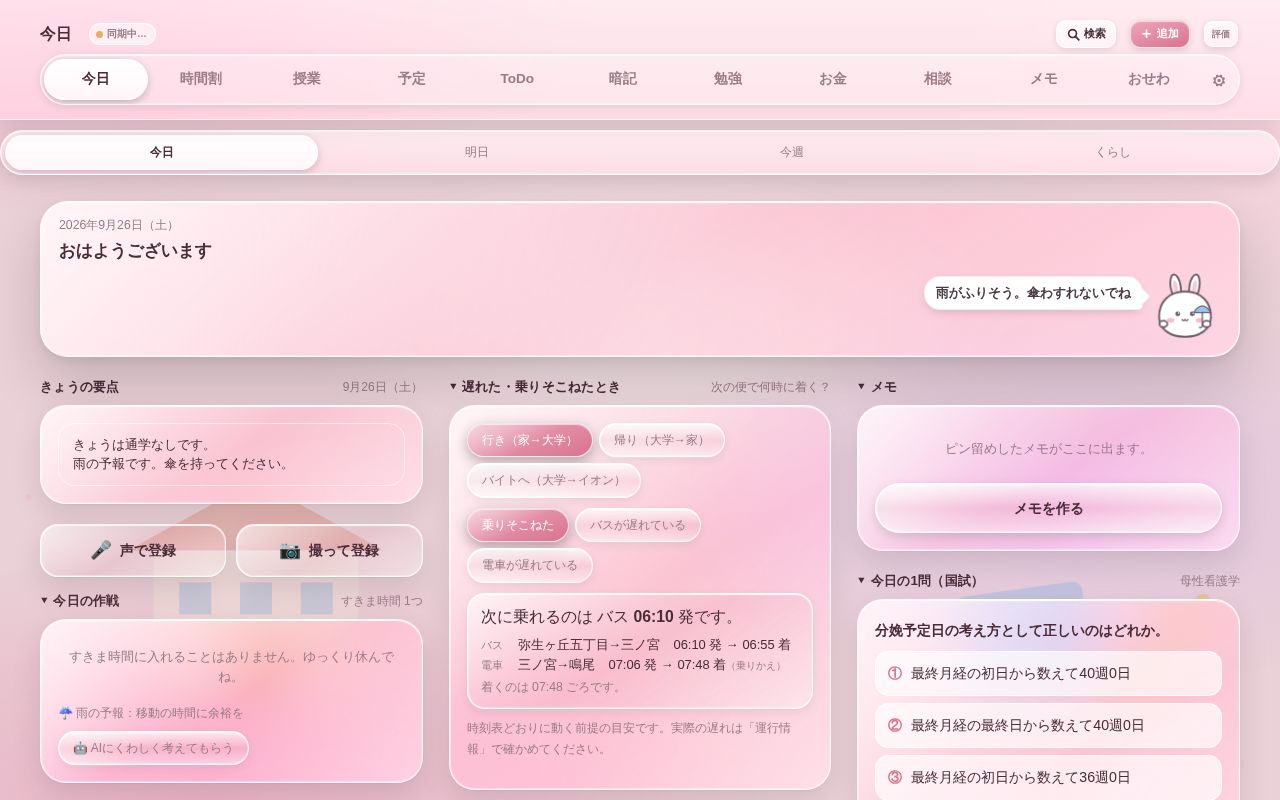1280x800 pixels.
Task: Choose the 電車が遅れている situation chip
Action: click(x=529, y=565)
